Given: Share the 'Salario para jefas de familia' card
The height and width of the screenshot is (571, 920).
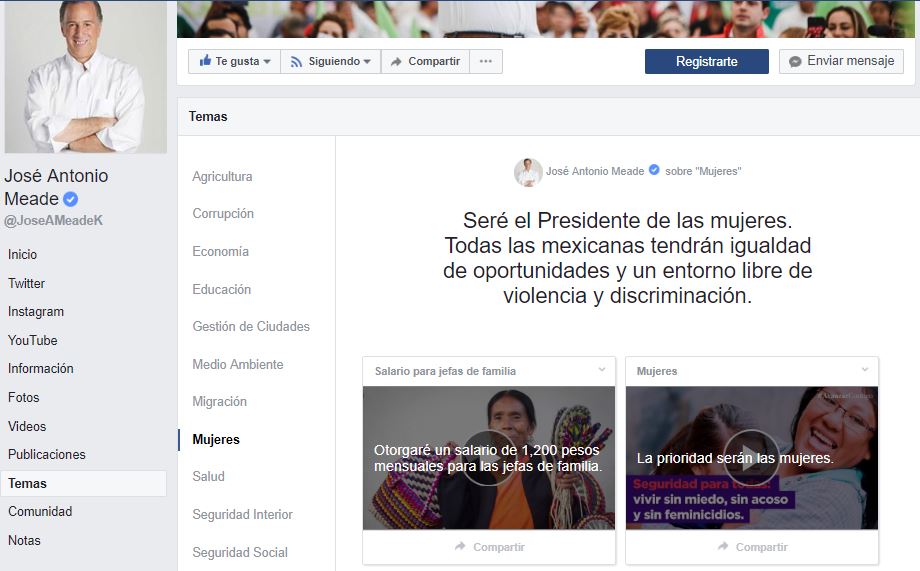Looking at the screenshot, I should (x=489, y=547).
